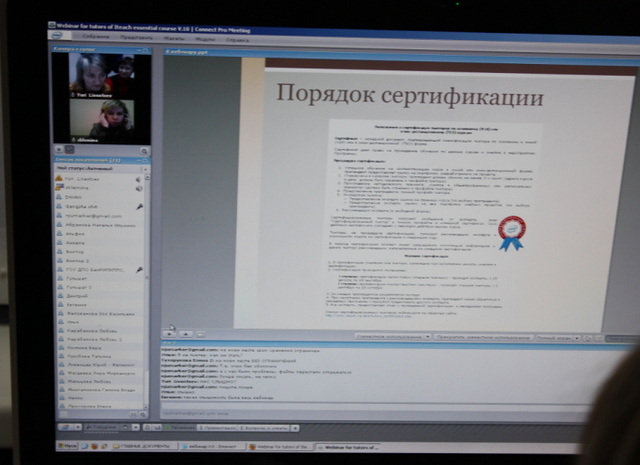Click speaker icon next to zklemina

pyautogui.click(x=139, y=188)
